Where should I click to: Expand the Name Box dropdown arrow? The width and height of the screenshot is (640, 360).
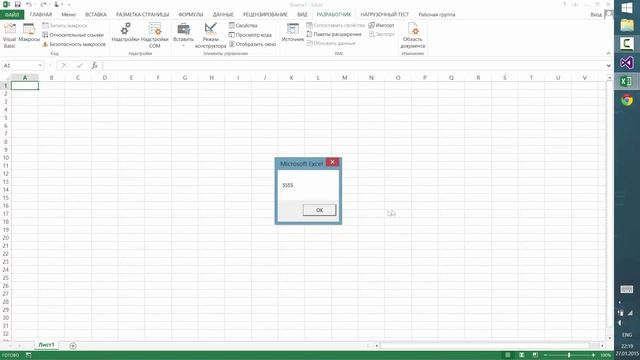pyautogui.click(x=40, y=65)
